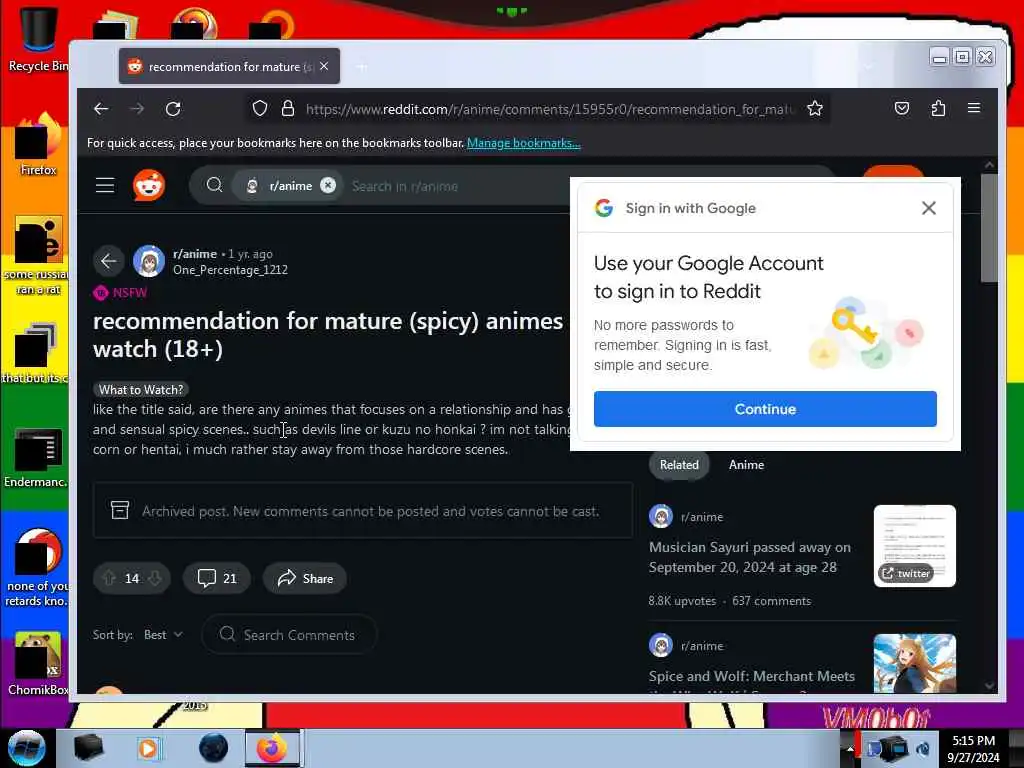Bookmark this page with the star icon
The width and height of the screenshot is (1024, 768).
[814, 108]
